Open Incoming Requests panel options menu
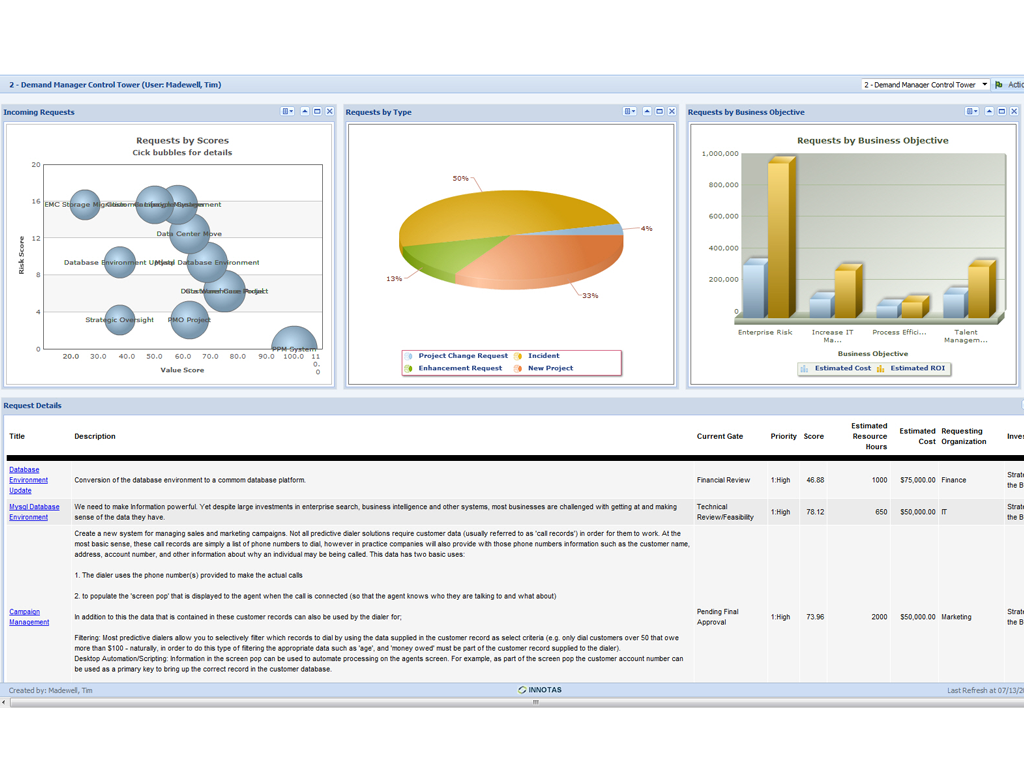The height and width of the screenshot is (768, 1024). click(287, 112)
